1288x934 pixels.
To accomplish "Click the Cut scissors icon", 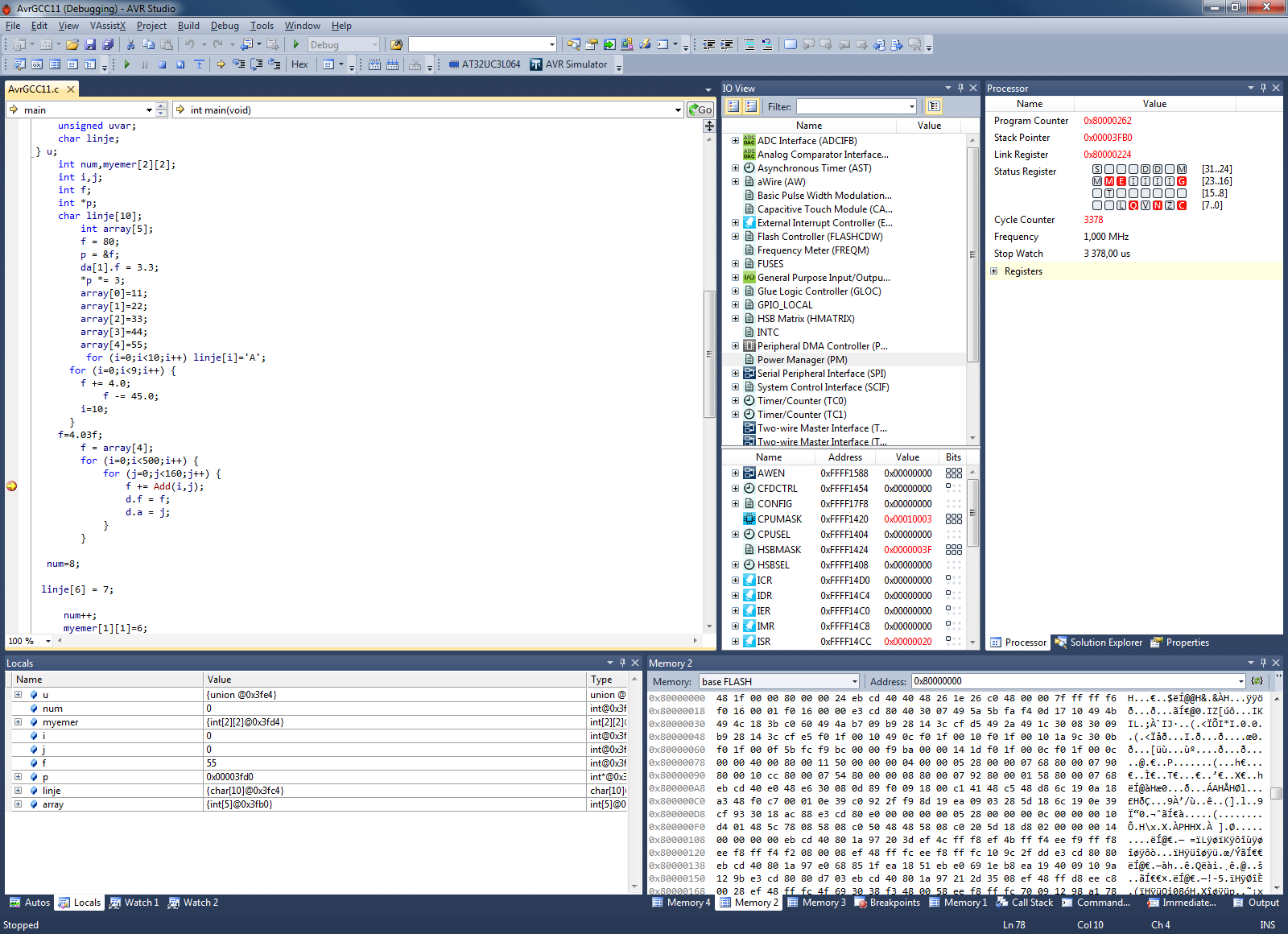I will click(130, 44).
